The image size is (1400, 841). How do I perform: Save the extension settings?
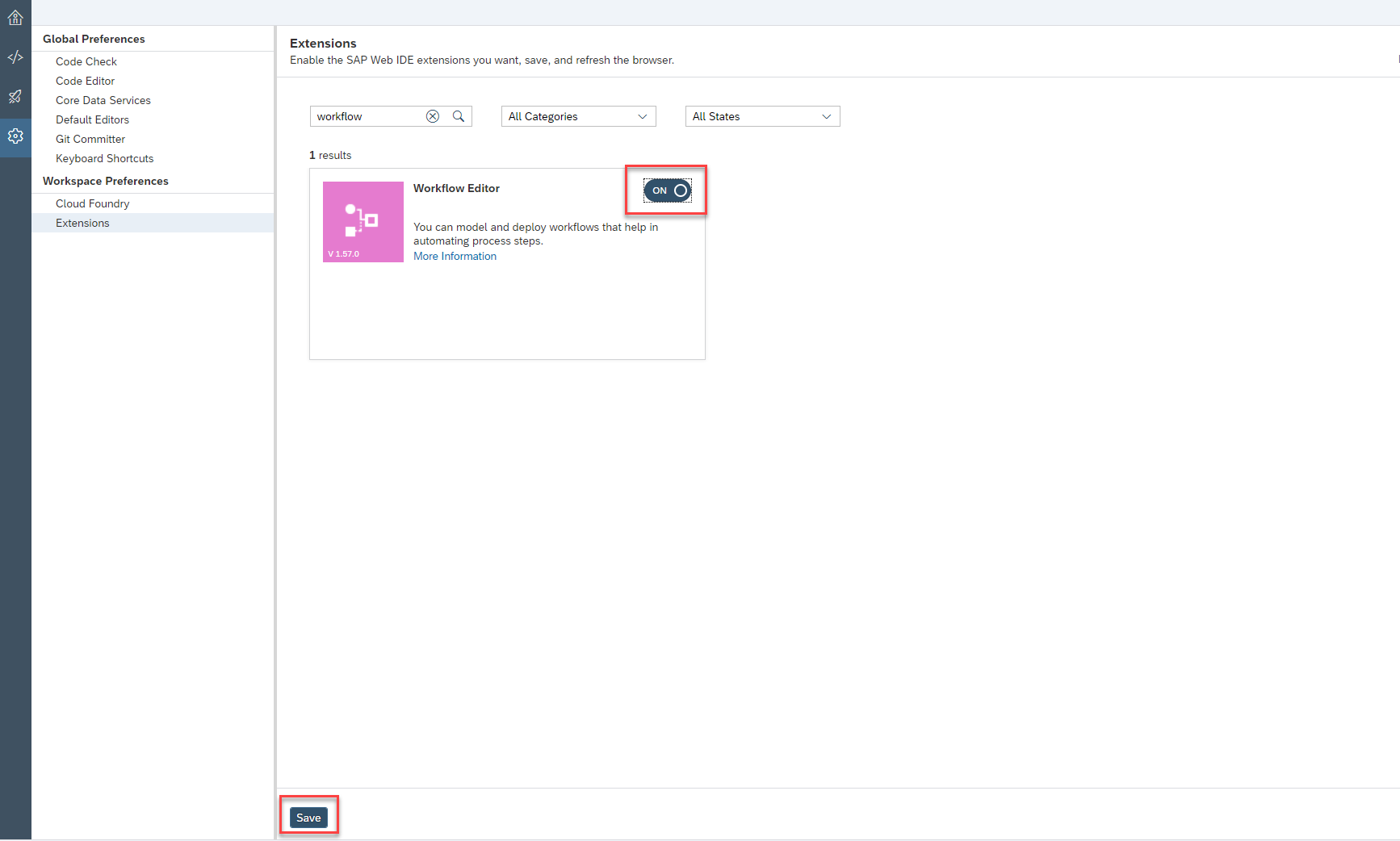tap(309, 817)
